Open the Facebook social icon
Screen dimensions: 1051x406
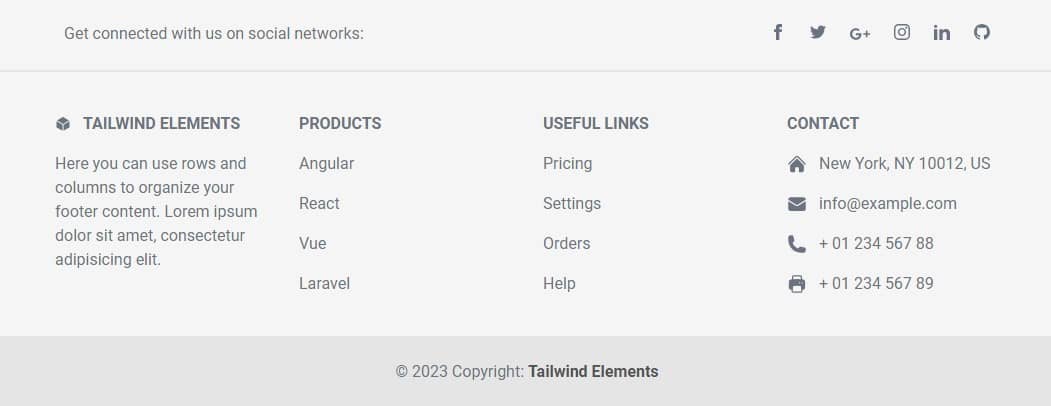pyautogui.click(x=778, y=32)
